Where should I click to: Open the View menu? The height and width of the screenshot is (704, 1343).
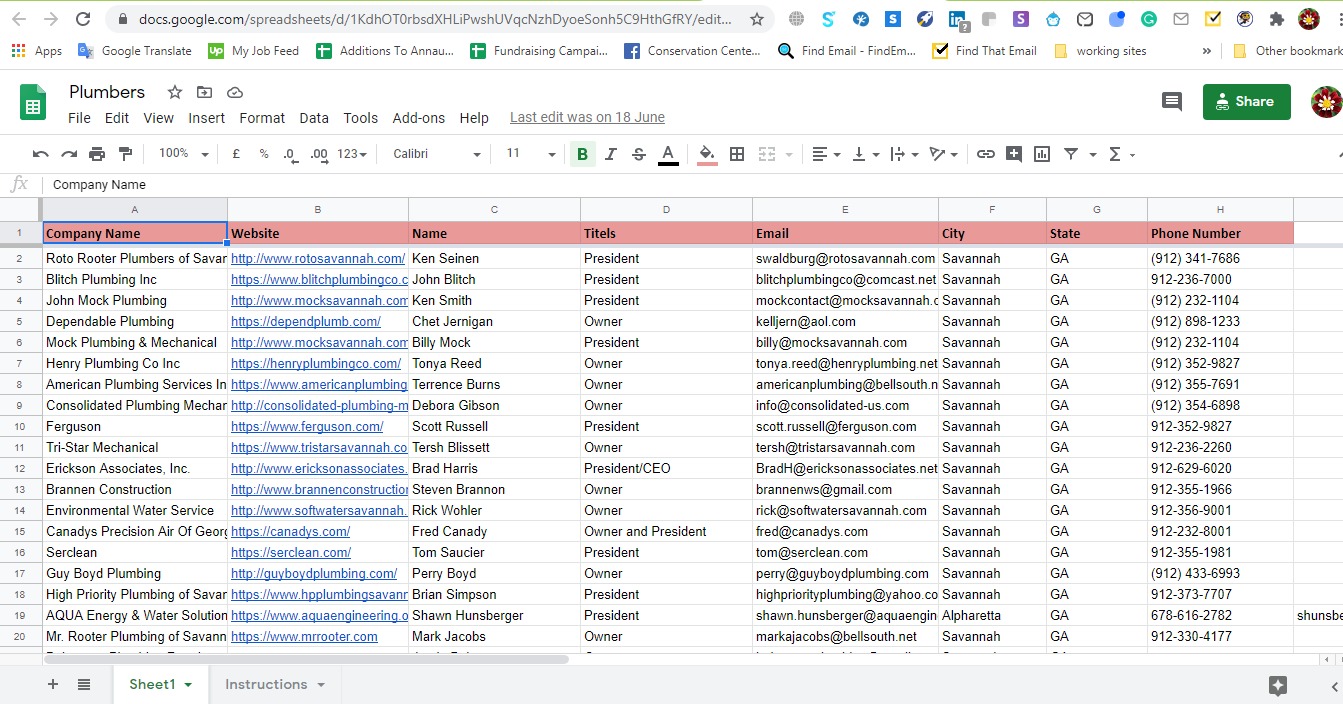158,118
